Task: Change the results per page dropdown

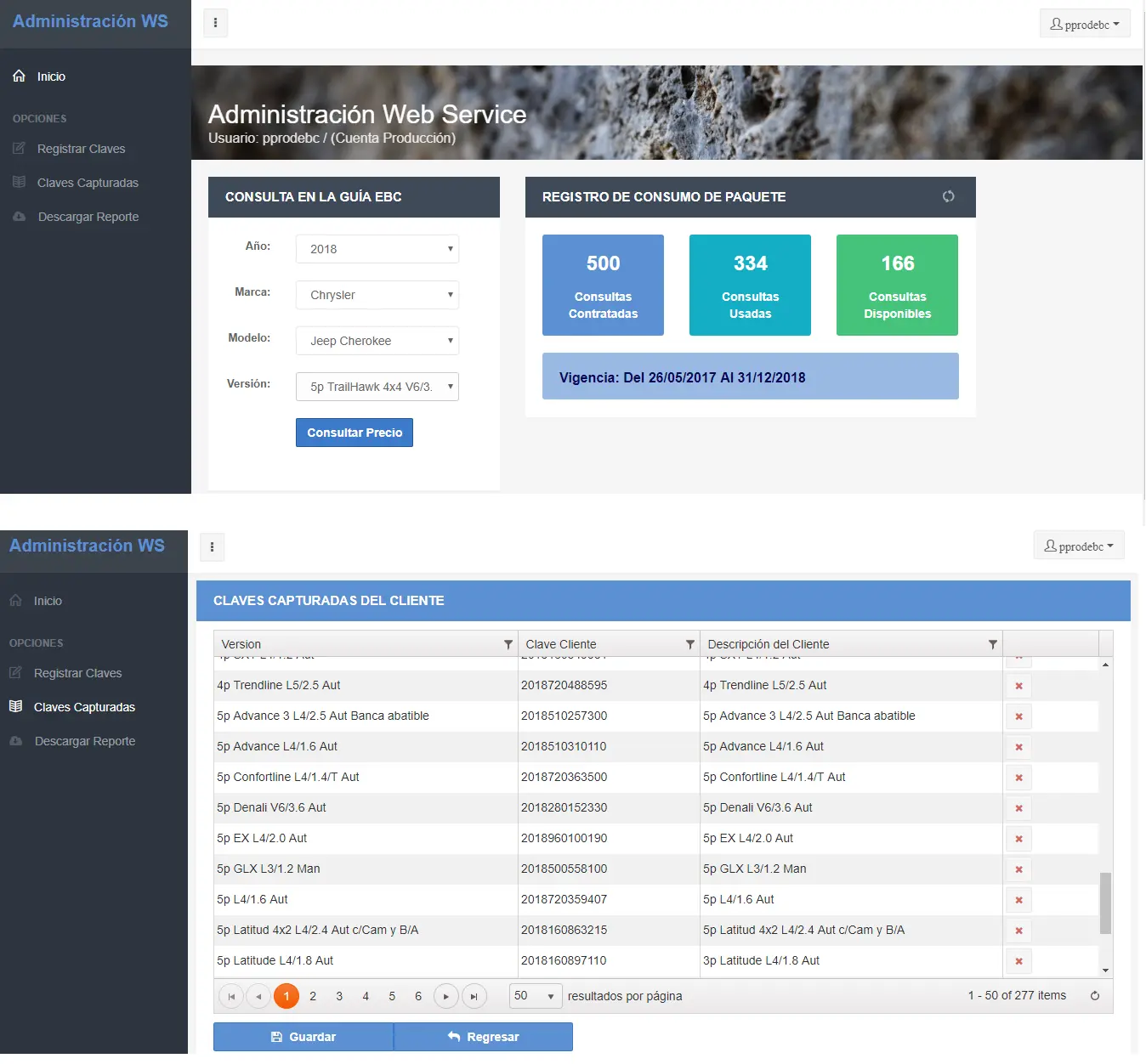Action: 535,996
